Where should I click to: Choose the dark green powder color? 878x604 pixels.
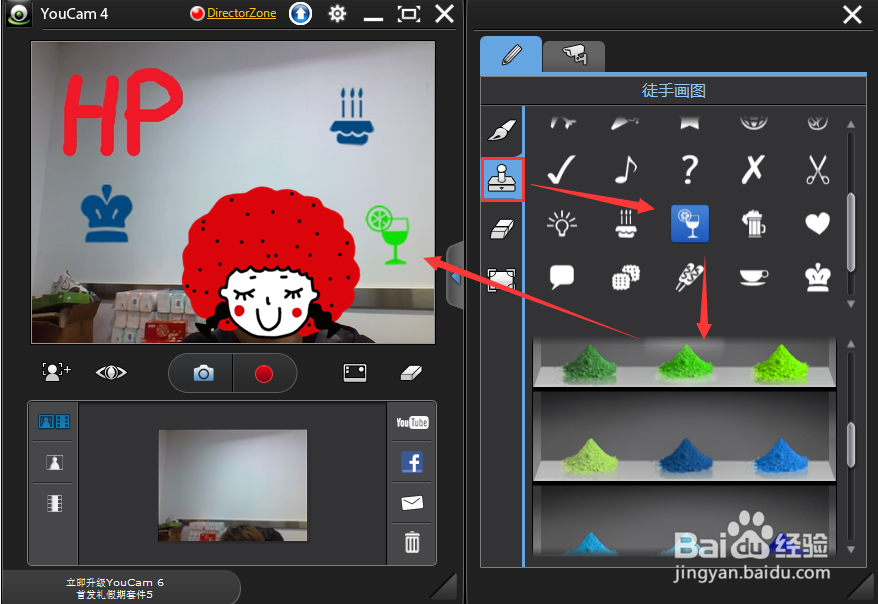(x=590, y=363)
